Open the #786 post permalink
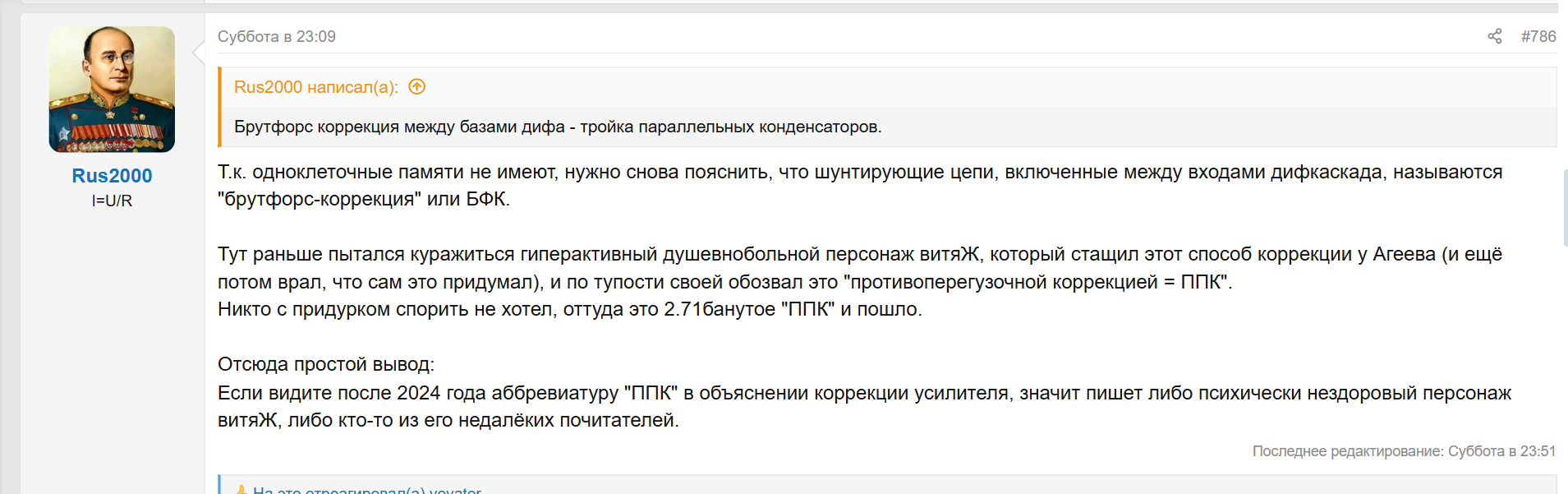The image size is (1568, 494). coord(1538,36)
